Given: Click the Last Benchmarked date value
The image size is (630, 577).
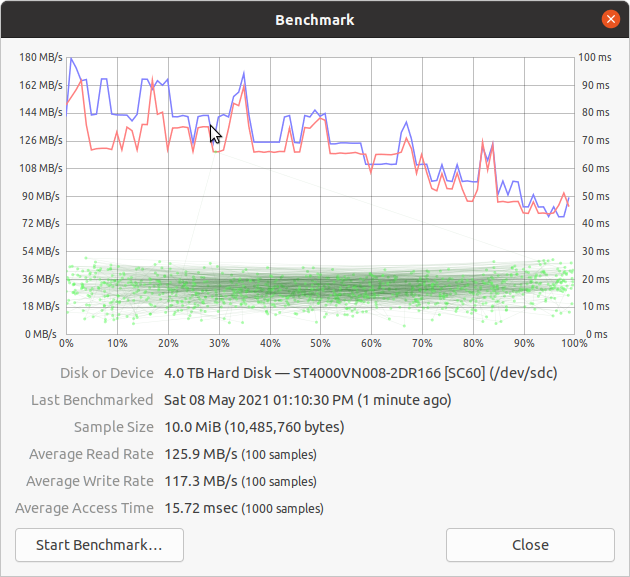Looking at the screenshot, I should [307, 400].
